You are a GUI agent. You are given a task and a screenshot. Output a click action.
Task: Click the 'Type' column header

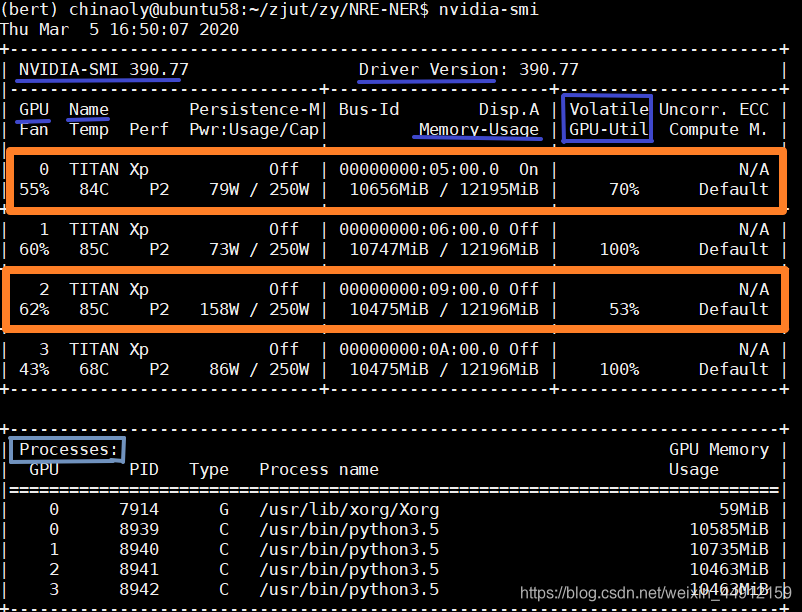(209, 469)
